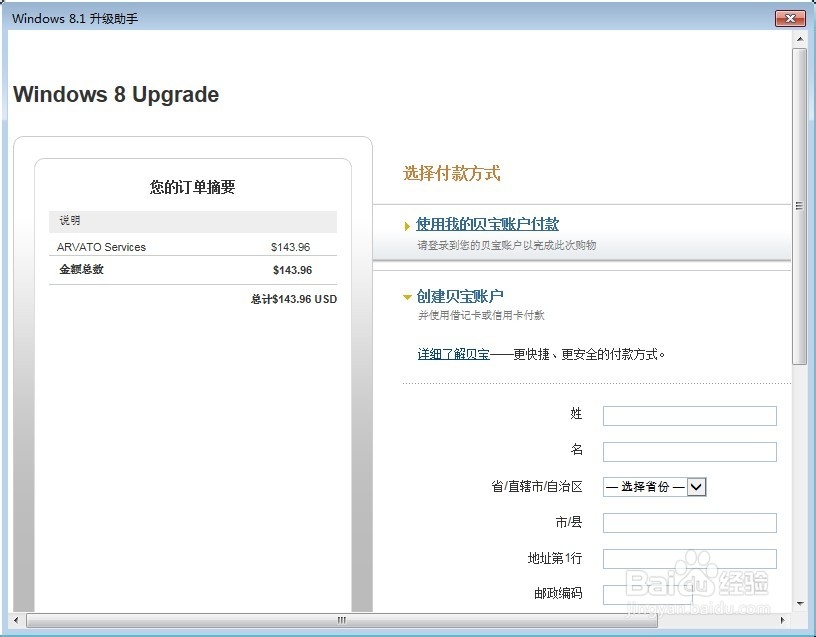Click the horizontal scrollbar right arrow
The width and height of the screenshot is (816, 637).
[x=782, y=620]
